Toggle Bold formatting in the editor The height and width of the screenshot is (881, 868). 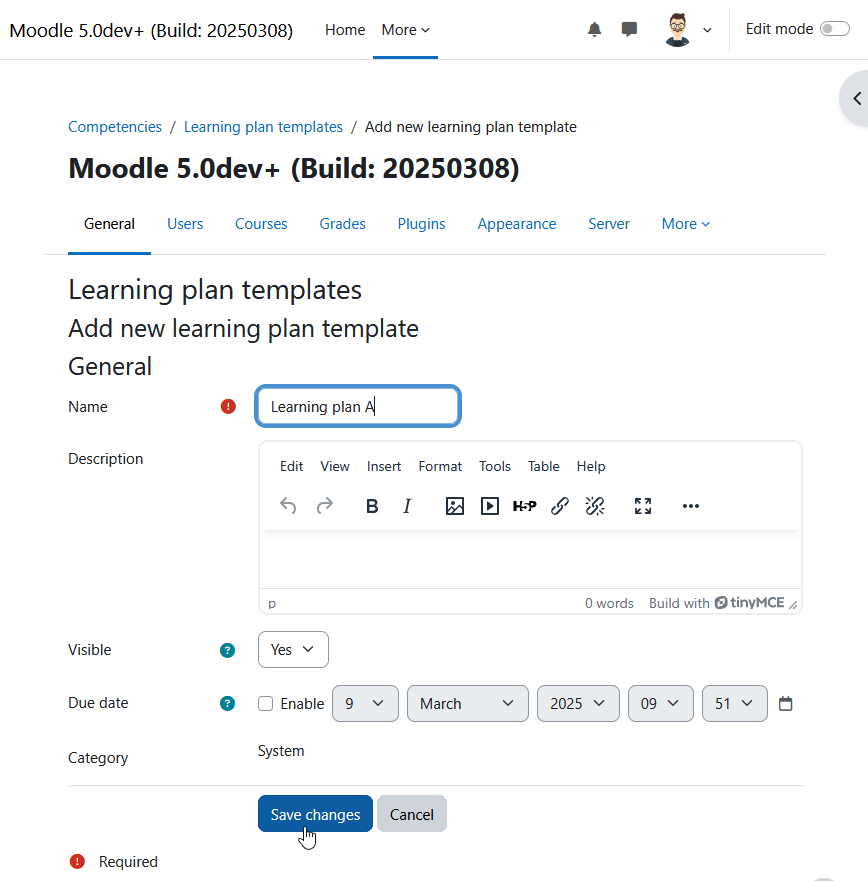[372, 506]
